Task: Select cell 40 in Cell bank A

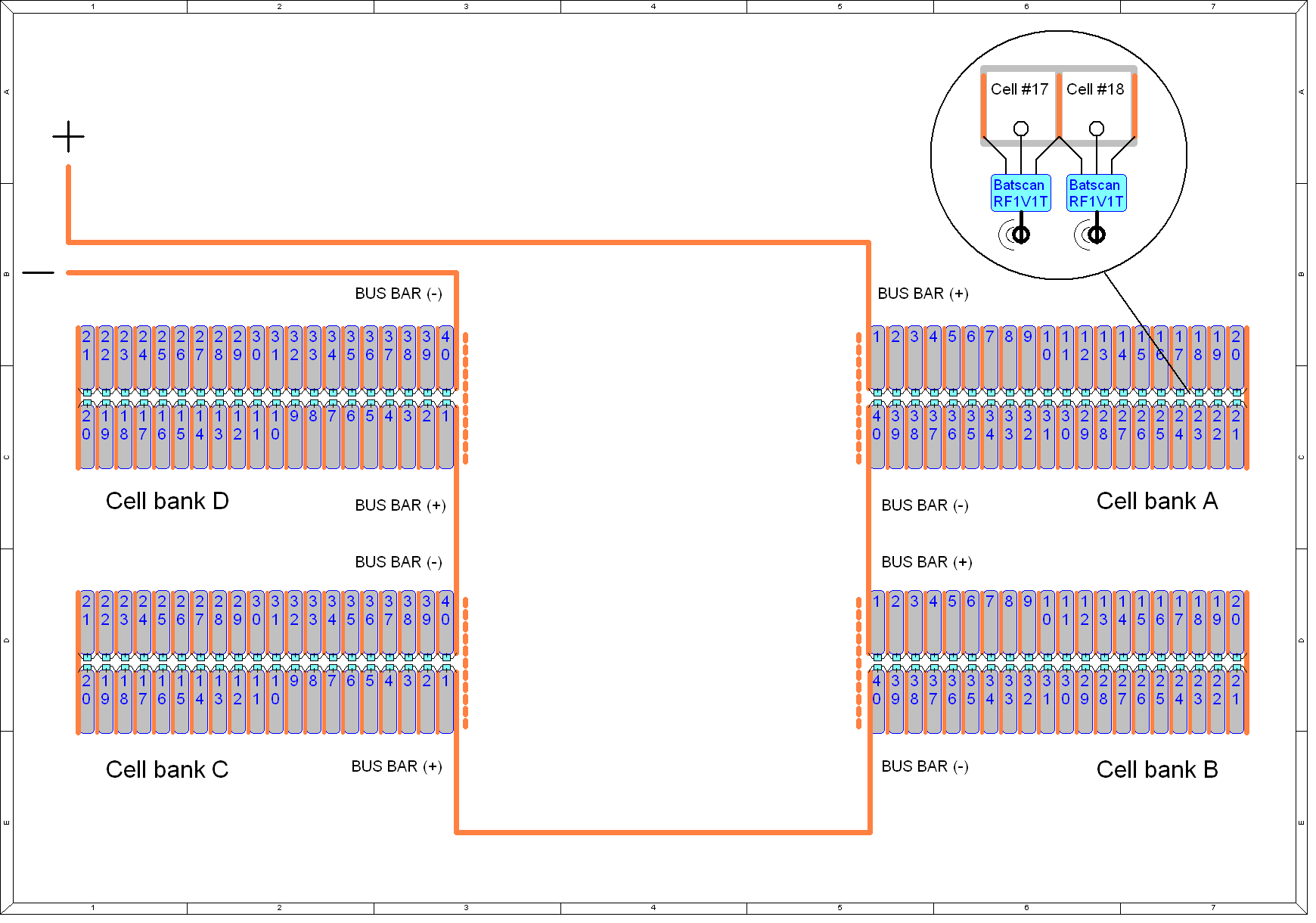Action: point(877,437)
